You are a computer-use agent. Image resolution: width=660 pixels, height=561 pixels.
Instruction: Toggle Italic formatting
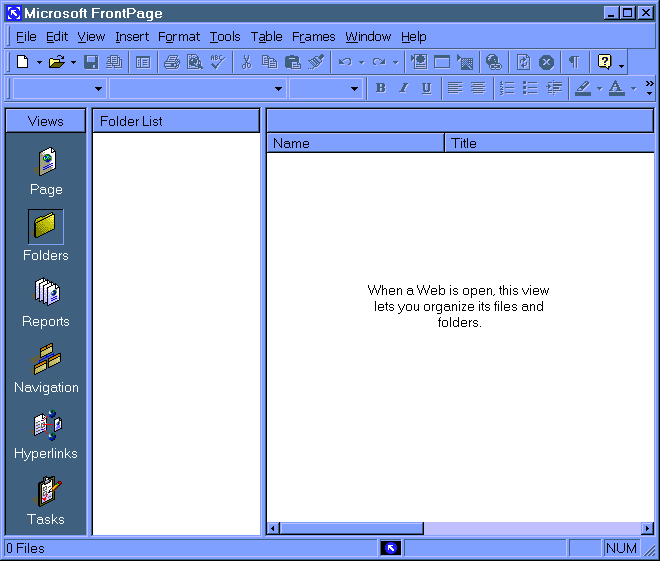click(403, 88)
